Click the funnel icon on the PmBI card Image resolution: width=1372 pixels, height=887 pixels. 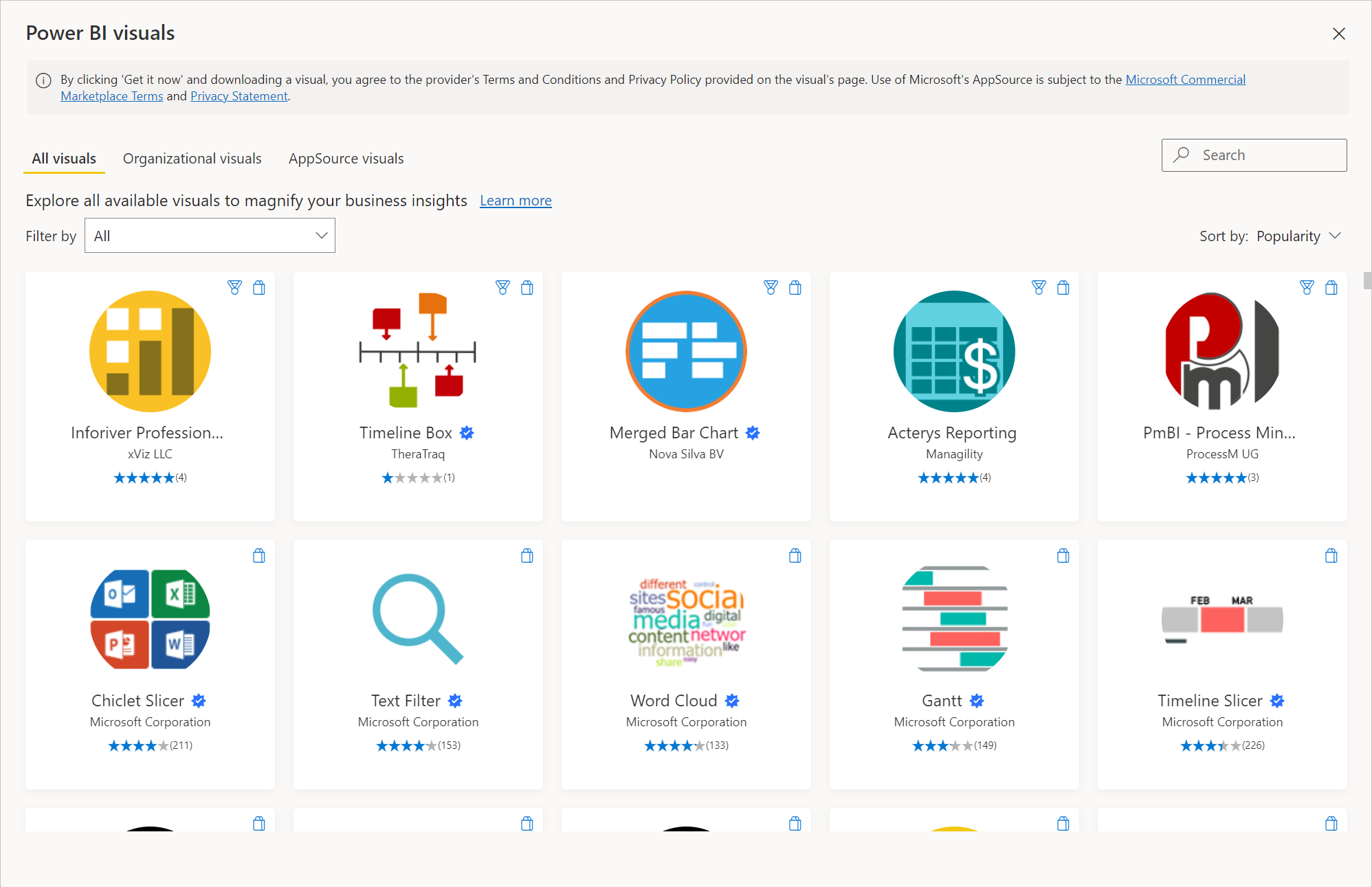tap(1307, 288)
